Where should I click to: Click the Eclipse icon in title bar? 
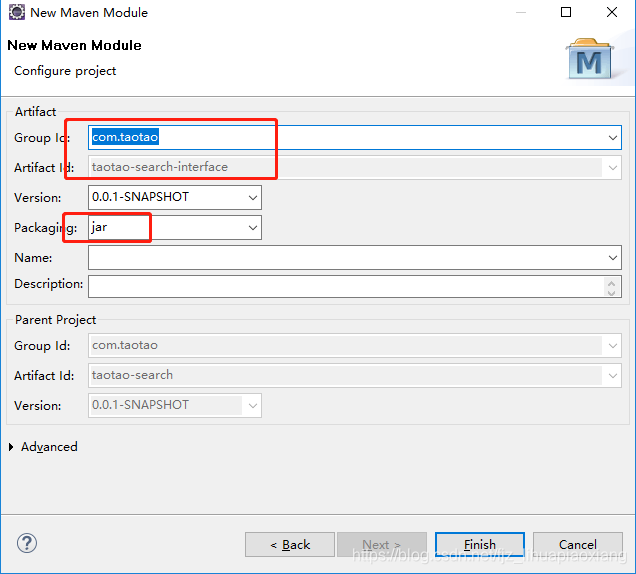coord(17,12)
